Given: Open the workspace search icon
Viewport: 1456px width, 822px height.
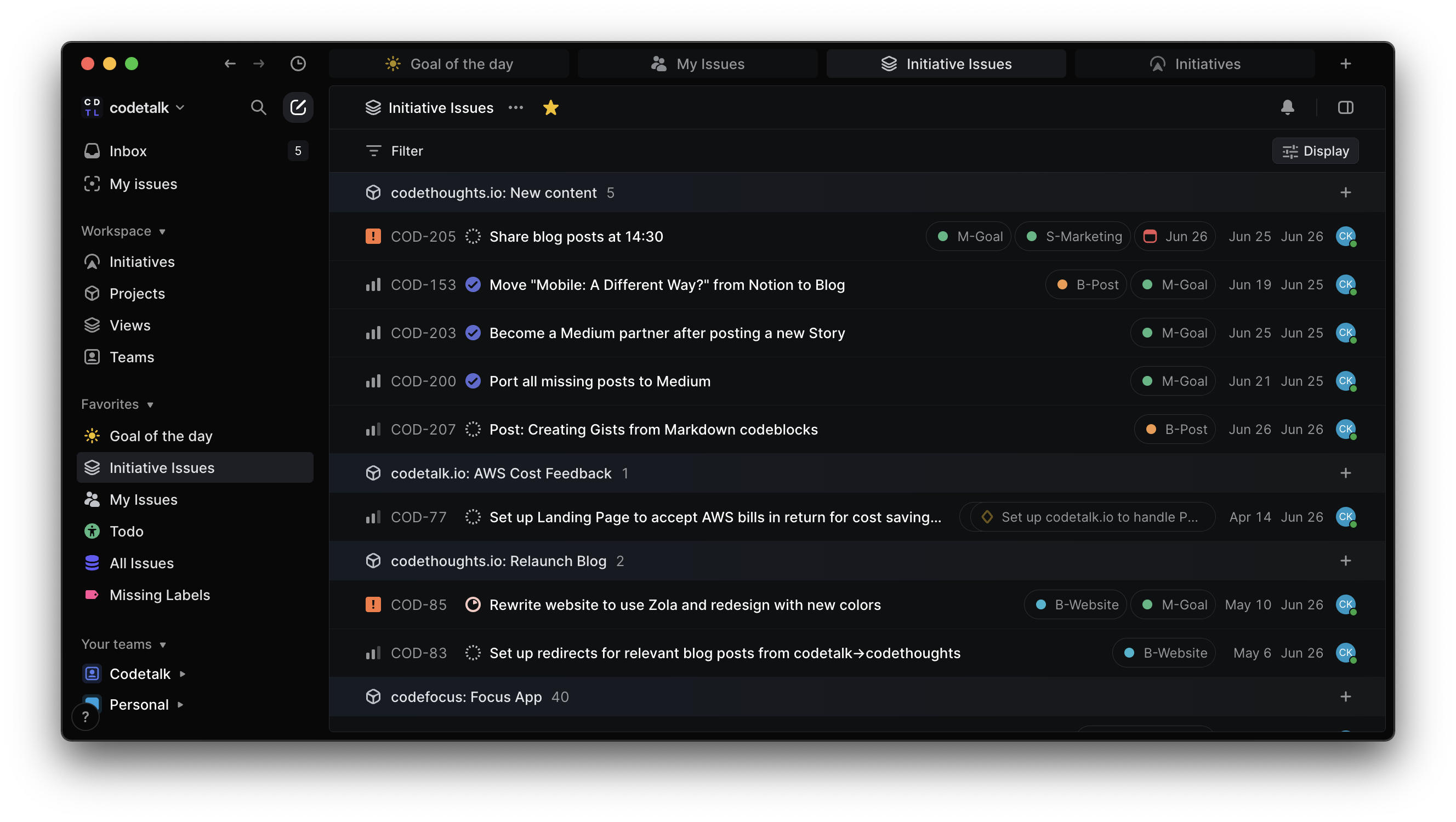Looking at the screenshot, I should pos(258,107).
